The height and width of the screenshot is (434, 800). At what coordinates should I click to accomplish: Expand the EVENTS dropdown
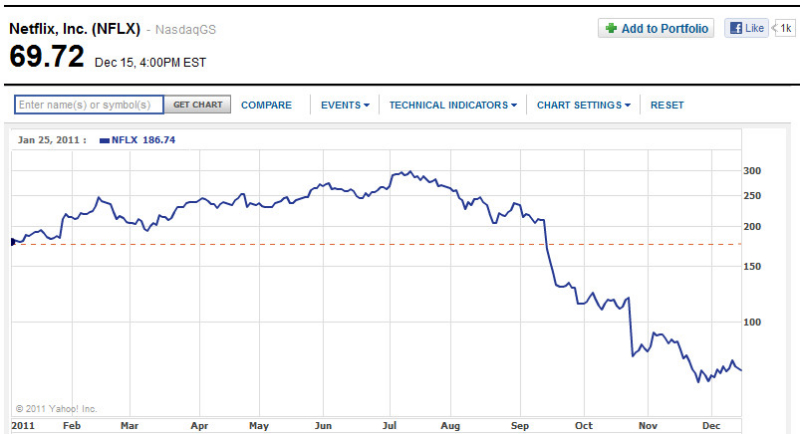tap(345, 105)
